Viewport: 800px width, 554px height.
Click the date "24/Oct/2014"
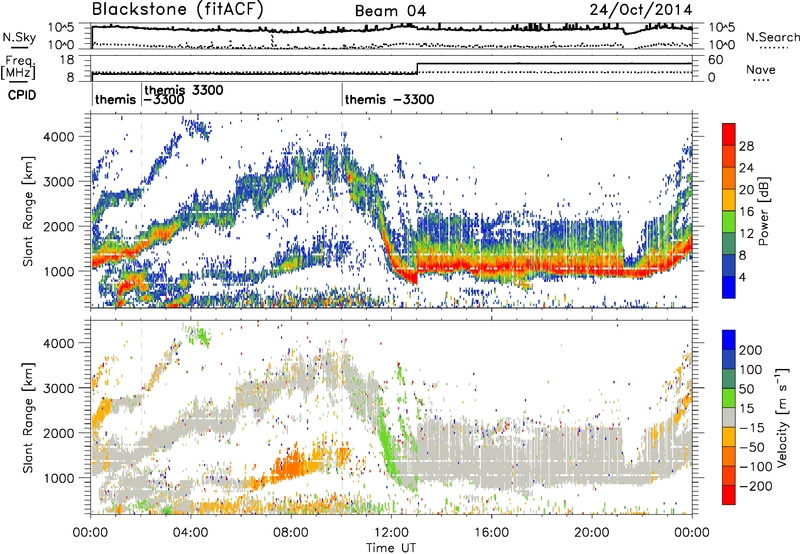(x=641, y=10)
